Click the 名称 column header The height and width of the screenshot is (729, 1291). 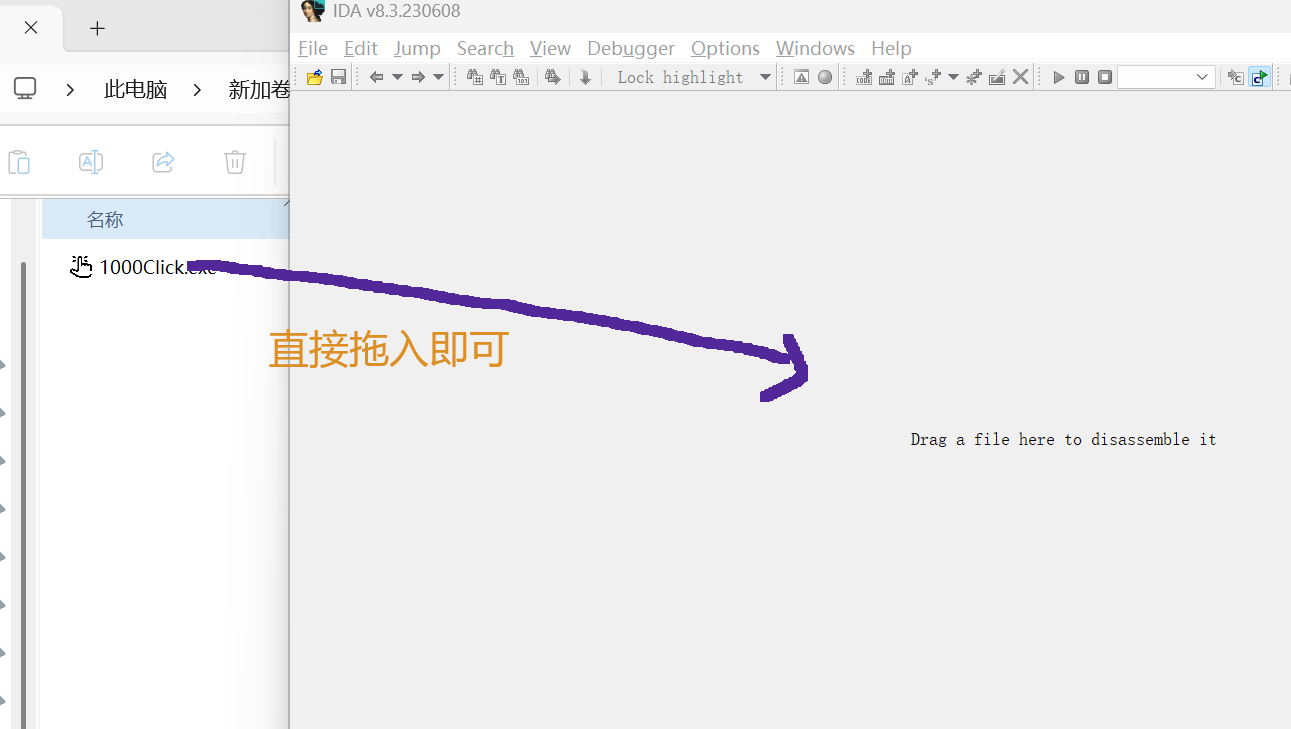(x=105, y=219)
